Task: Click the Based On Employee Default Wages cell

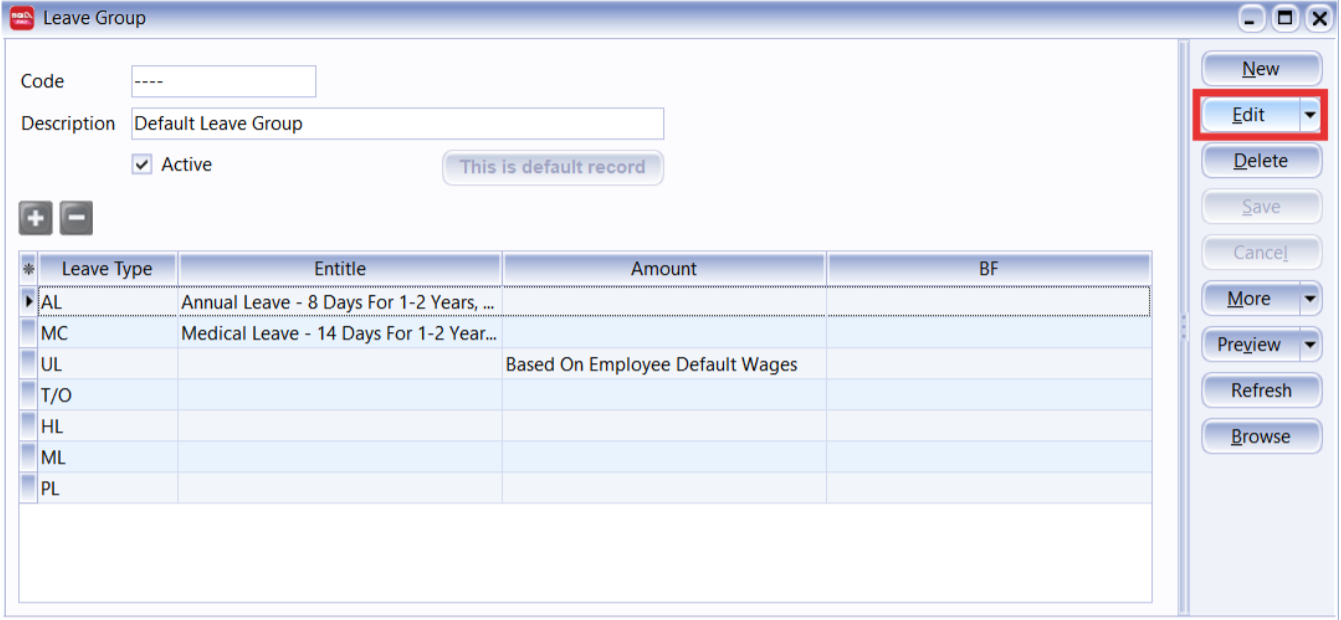Action: [x=664, y=364]
